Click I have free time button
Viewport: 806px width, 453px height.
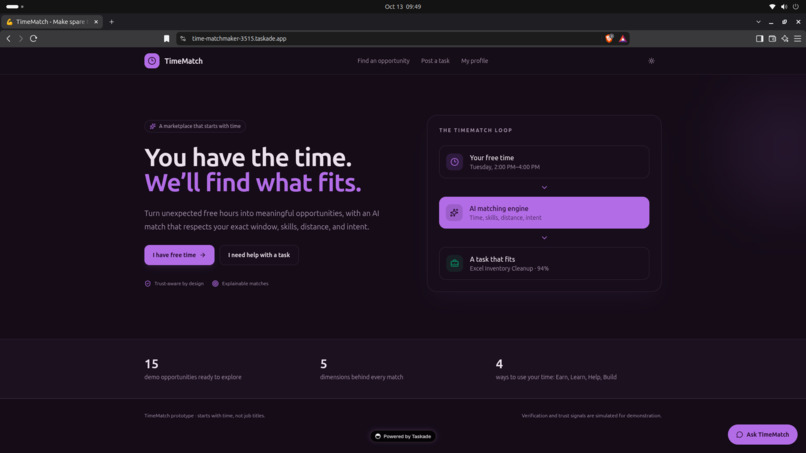click(179, 255)
